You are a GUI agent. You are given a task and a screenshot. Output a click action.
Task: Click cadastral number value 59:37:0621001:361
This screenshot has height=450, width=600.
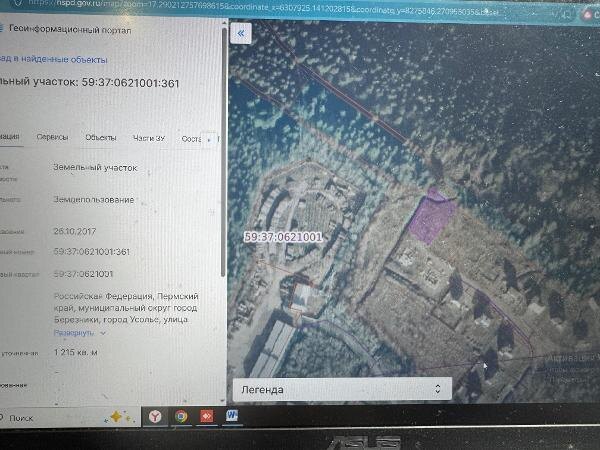coord(92,252)
